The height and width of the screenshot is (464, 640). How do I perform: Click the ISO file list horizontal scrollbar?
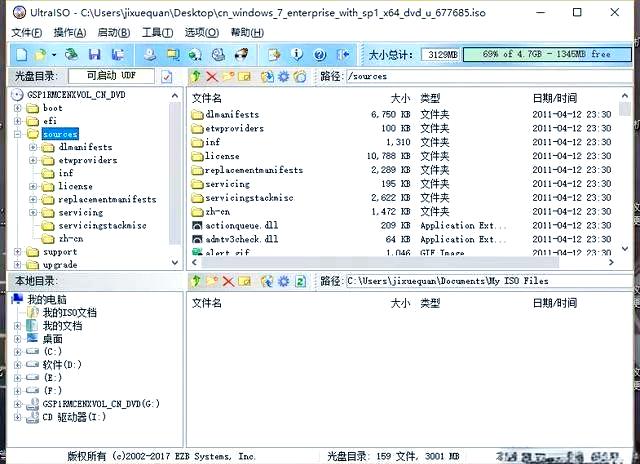(x=380, y=262)
